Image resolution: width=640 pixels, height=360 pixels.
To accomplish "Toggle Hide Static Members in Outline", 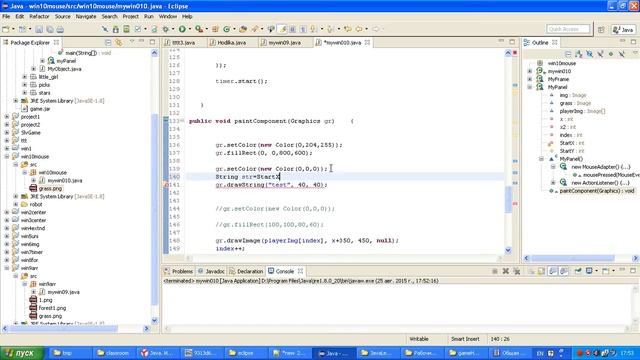I will tap(600, 54).
